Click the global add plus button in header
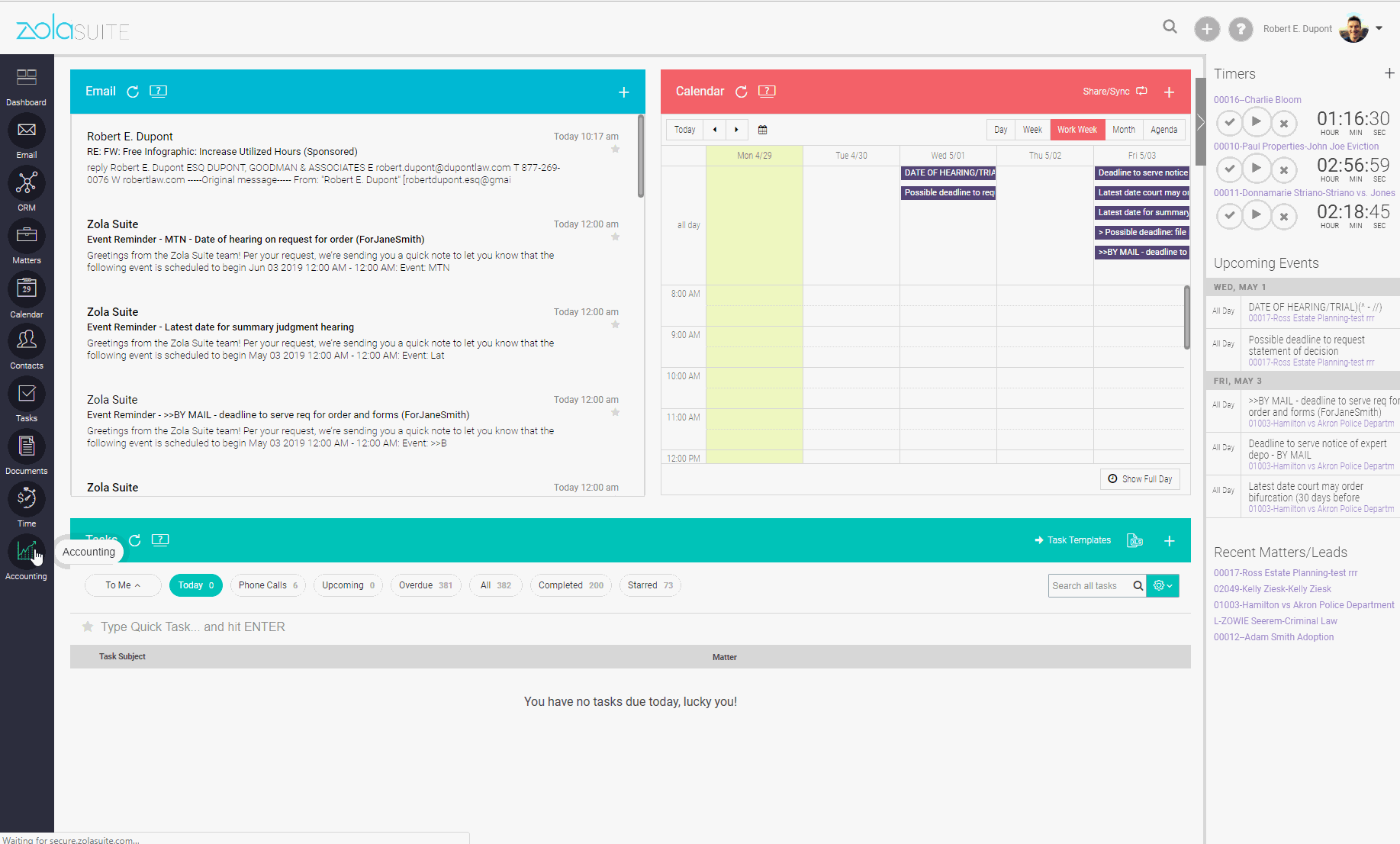The height and width of the screenshot is (844, 1400). click(x=1207, y=29)
